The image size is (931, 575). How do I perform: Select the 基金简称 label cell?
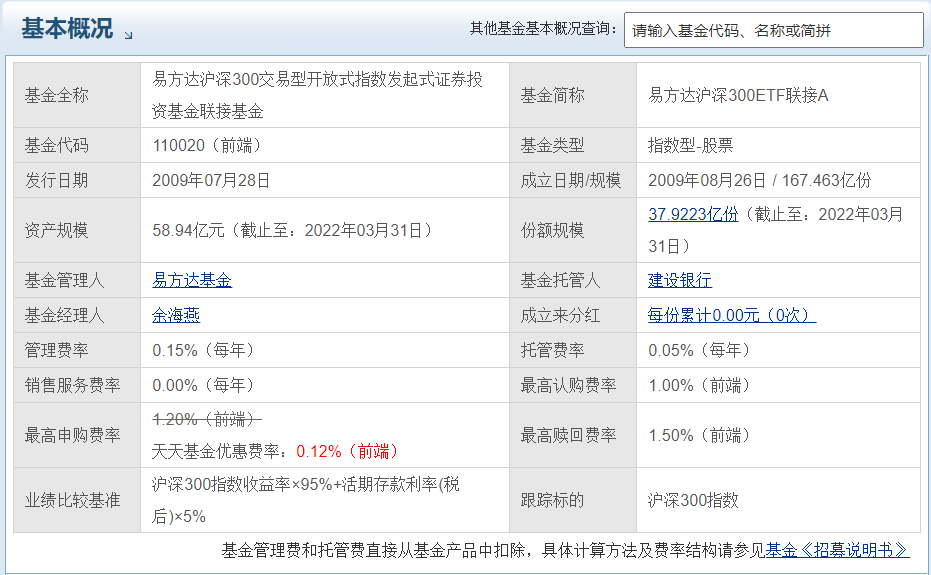(573, 95)
